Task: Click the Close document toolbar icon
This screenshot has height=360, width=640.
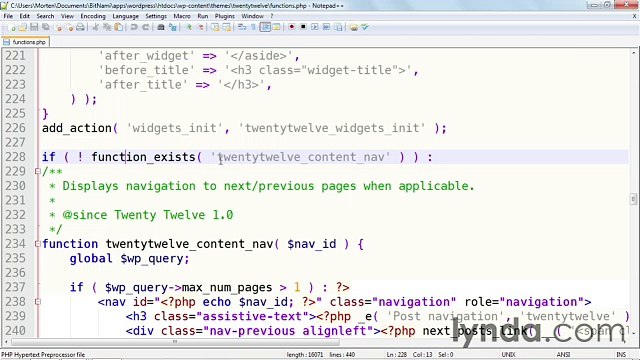Action: (x=58, y=27)
